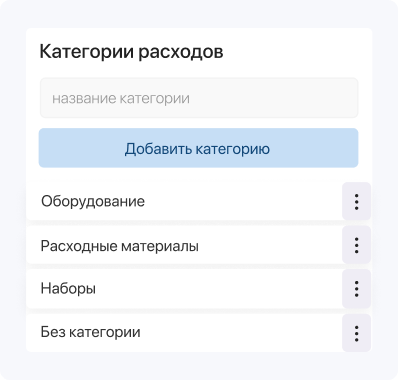Click the Категории расходов heading
The image size is (398, 380).
[131, 52]
